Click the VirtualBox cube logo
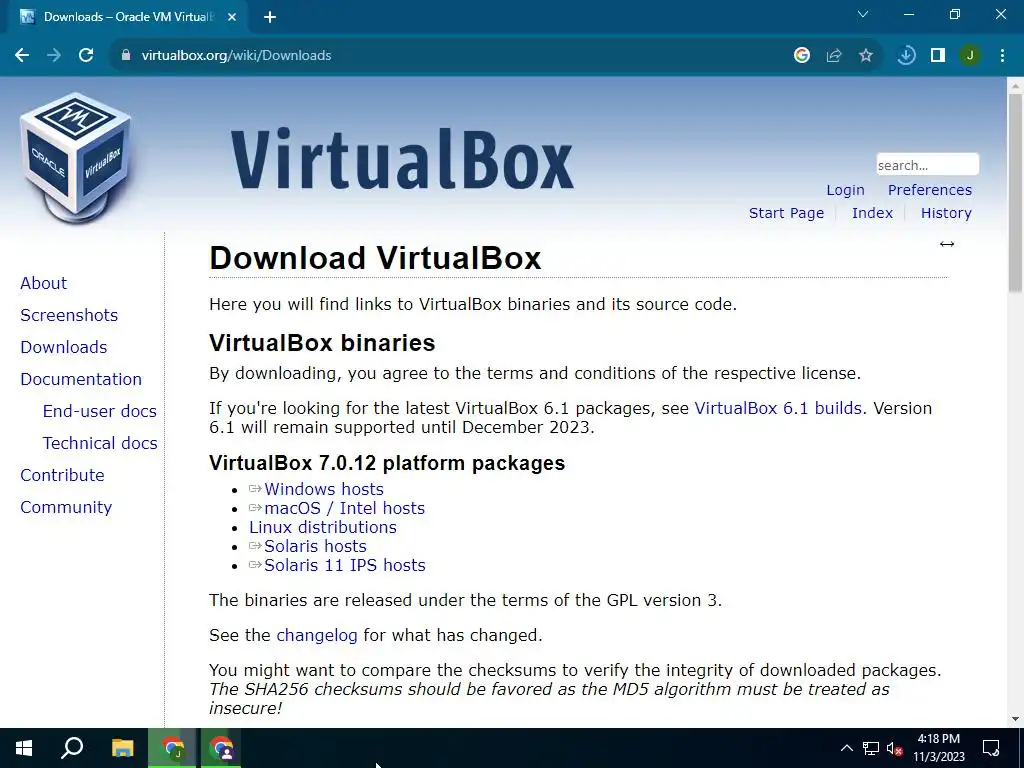This screenshot has width=1024, height=768. (76, 157)
